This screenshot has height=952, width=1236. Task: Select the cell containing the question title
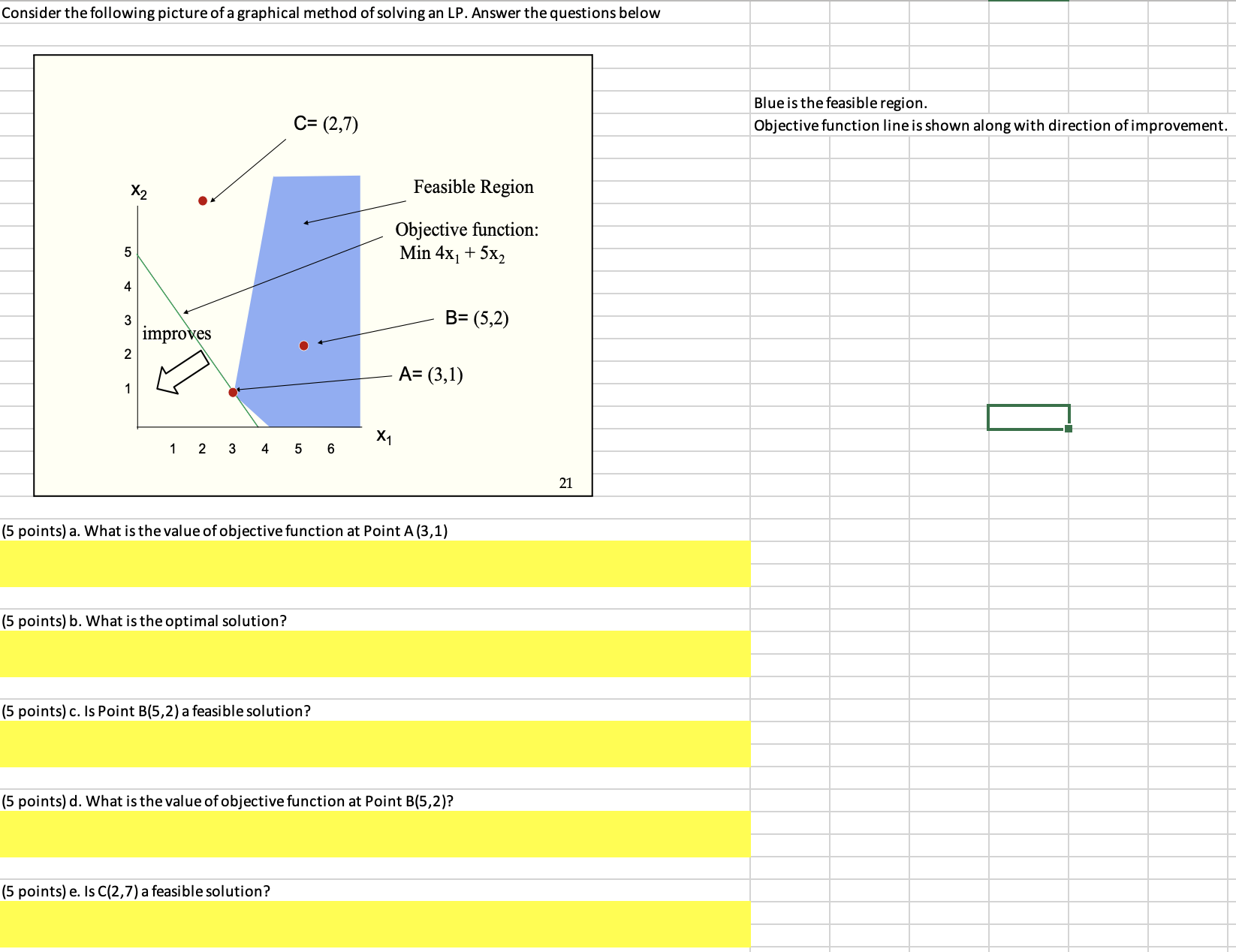[x=330, y=12]
